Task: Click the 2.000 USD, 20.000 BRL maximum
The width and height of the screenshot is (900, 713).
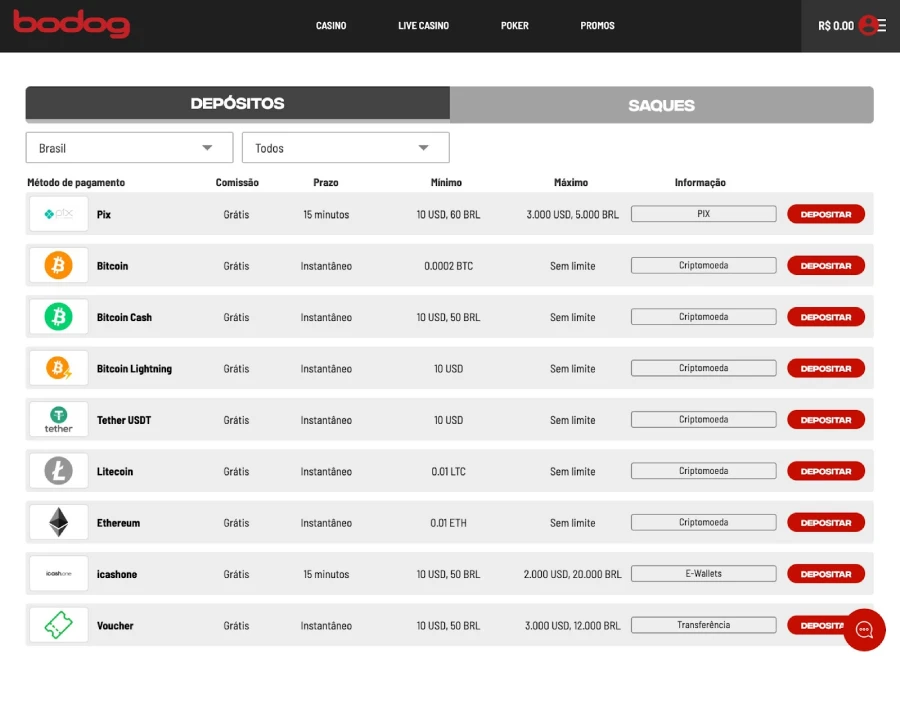Action: coord(573,574)
